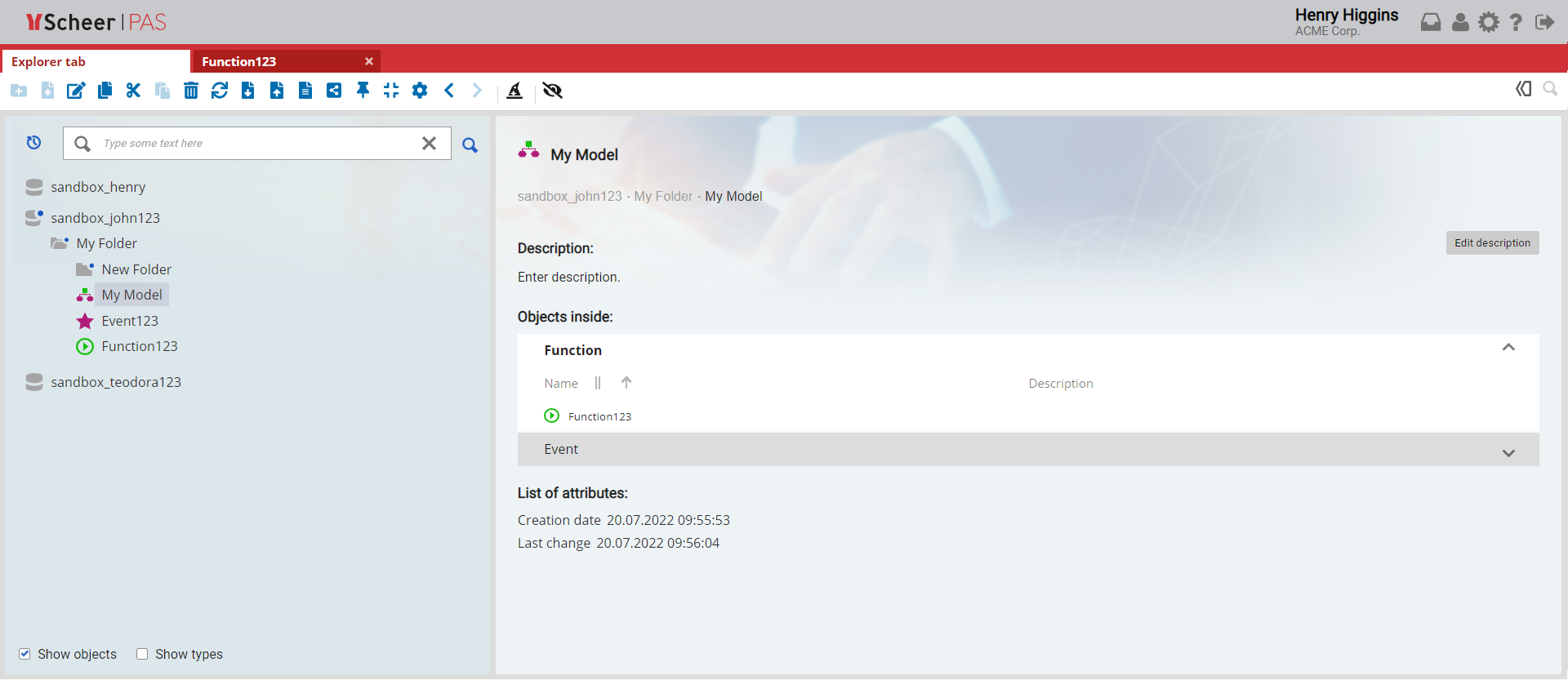The height and width of the screenshot is (680, 1568).
Task: Click the paste clipboard toolbar icon
Action: click(x=163, y=91)
